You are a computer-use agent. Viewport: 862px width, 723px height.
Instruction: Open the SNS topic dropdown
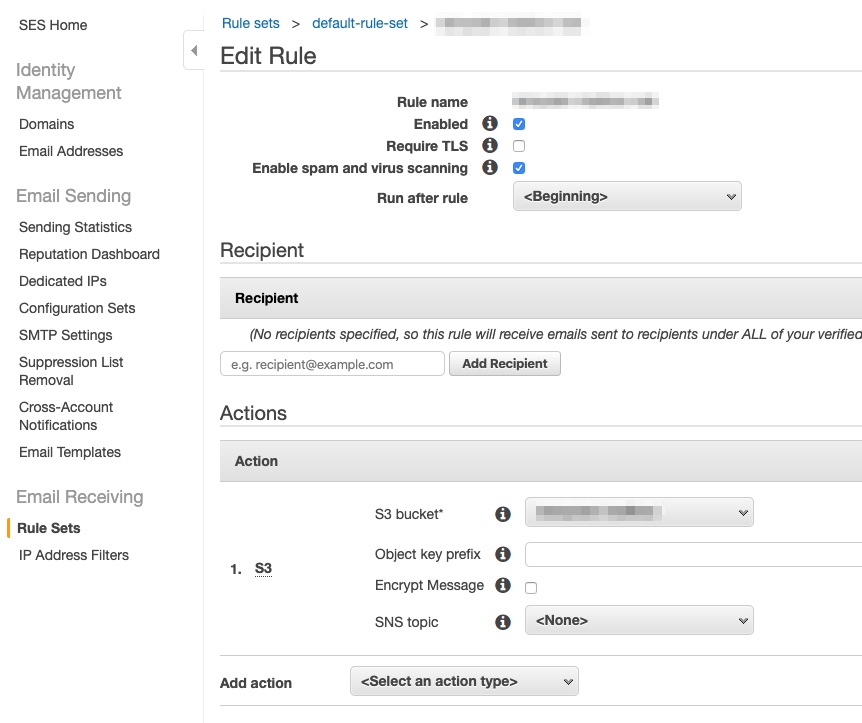639,620
